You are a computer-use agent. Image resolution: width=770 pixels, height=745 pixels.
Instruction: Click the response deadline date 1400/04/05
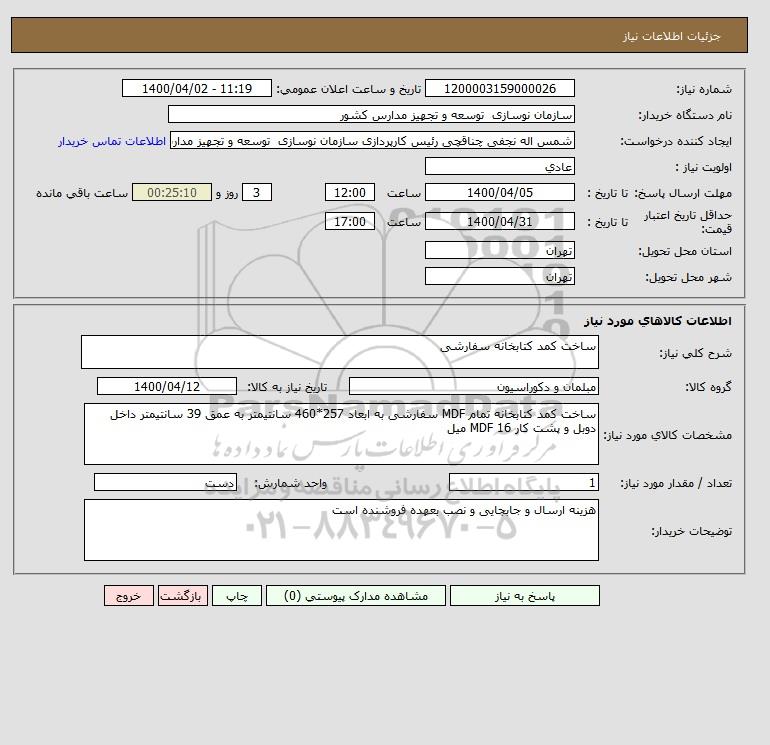(x=500, y=193)
